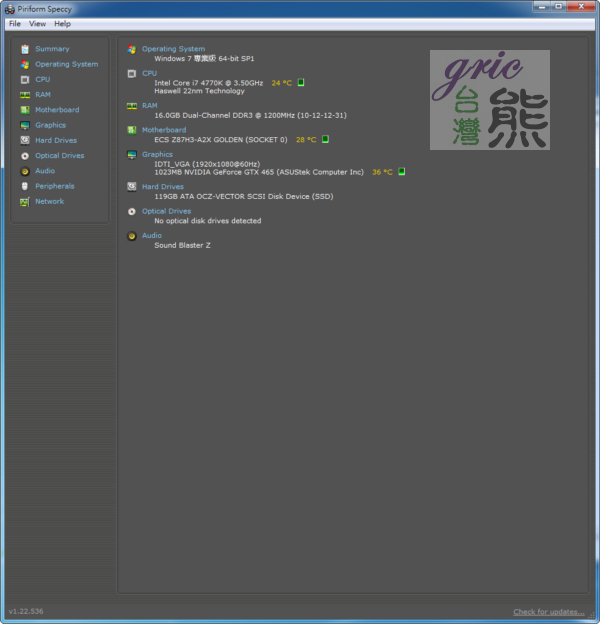This screenshot has width=600, height=624.
Task: Click the Audio speaker icon in summary panel
Action: pyautogui.click(x=132, y=236)
